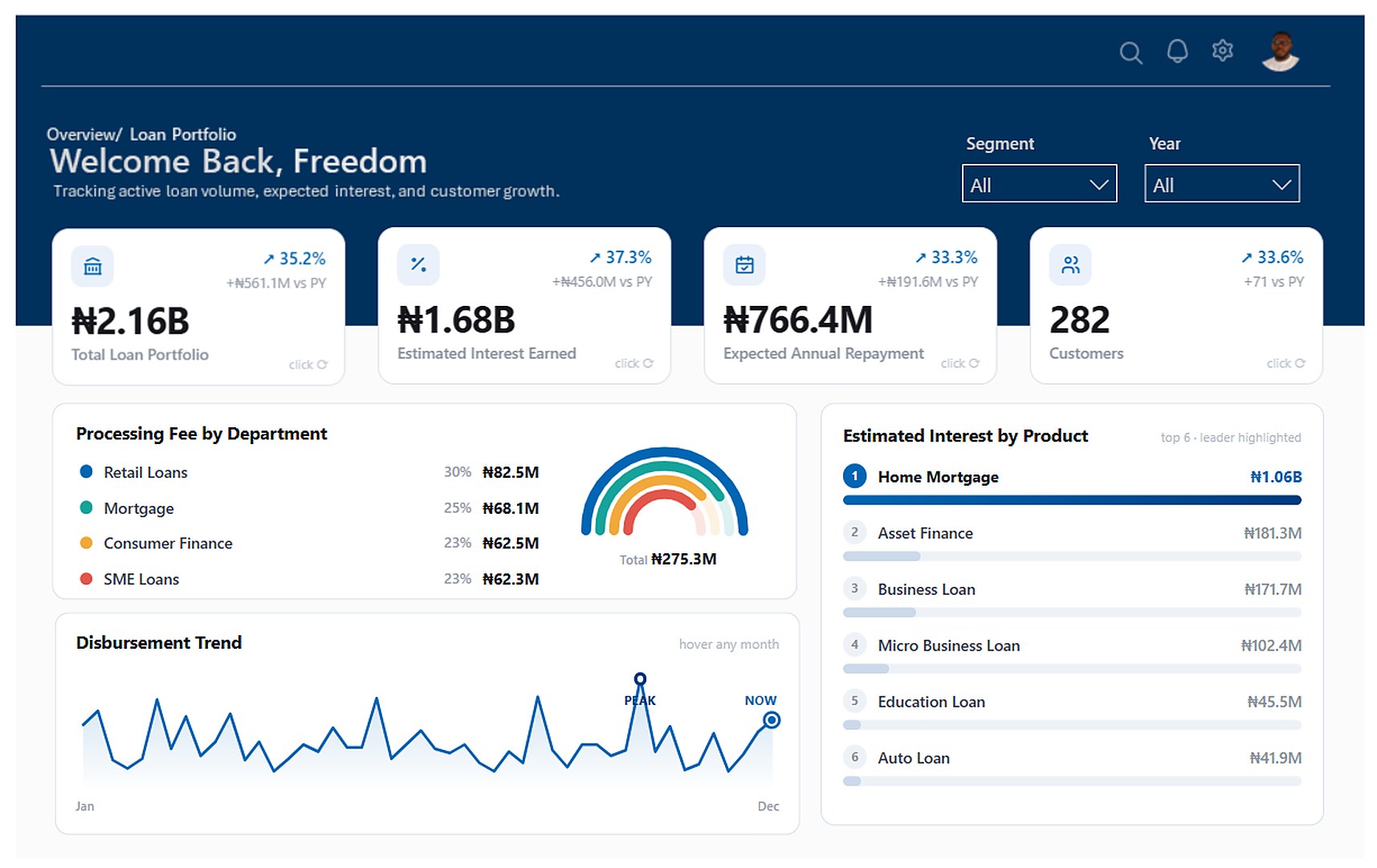Image resolution: width=1377 pixels, height=868 pixels.
Task: Click the ₦62.5M processing fee value
Action: click(x=511, y=544)
